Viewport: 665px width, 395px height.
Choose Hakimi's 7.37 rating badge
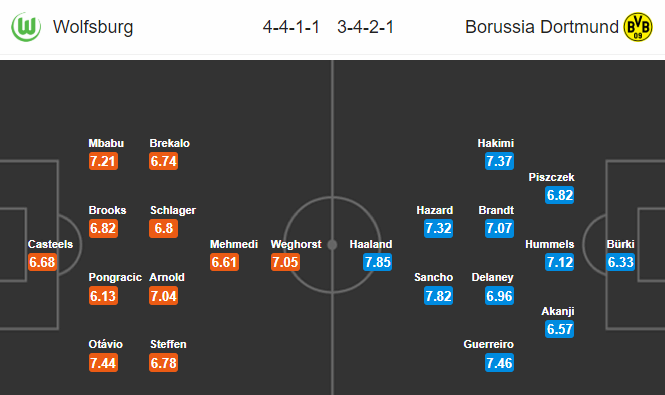pos(499,161)
